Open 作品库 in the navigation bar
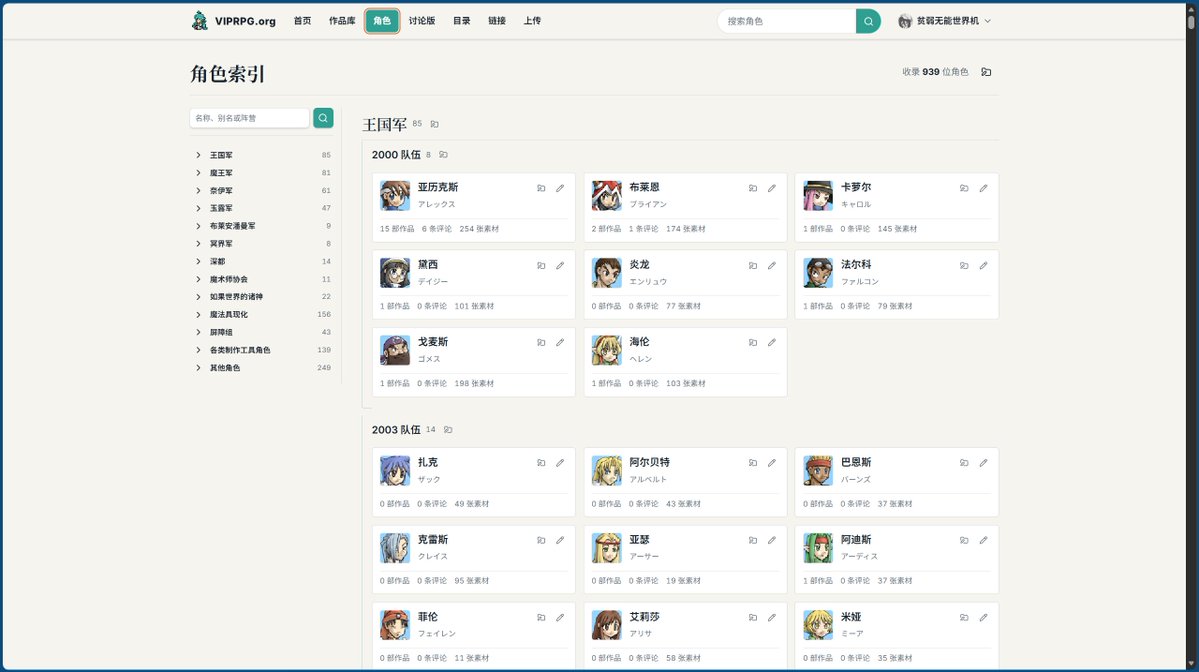This screenshot has height=672, width=1199. pos(342,21)
